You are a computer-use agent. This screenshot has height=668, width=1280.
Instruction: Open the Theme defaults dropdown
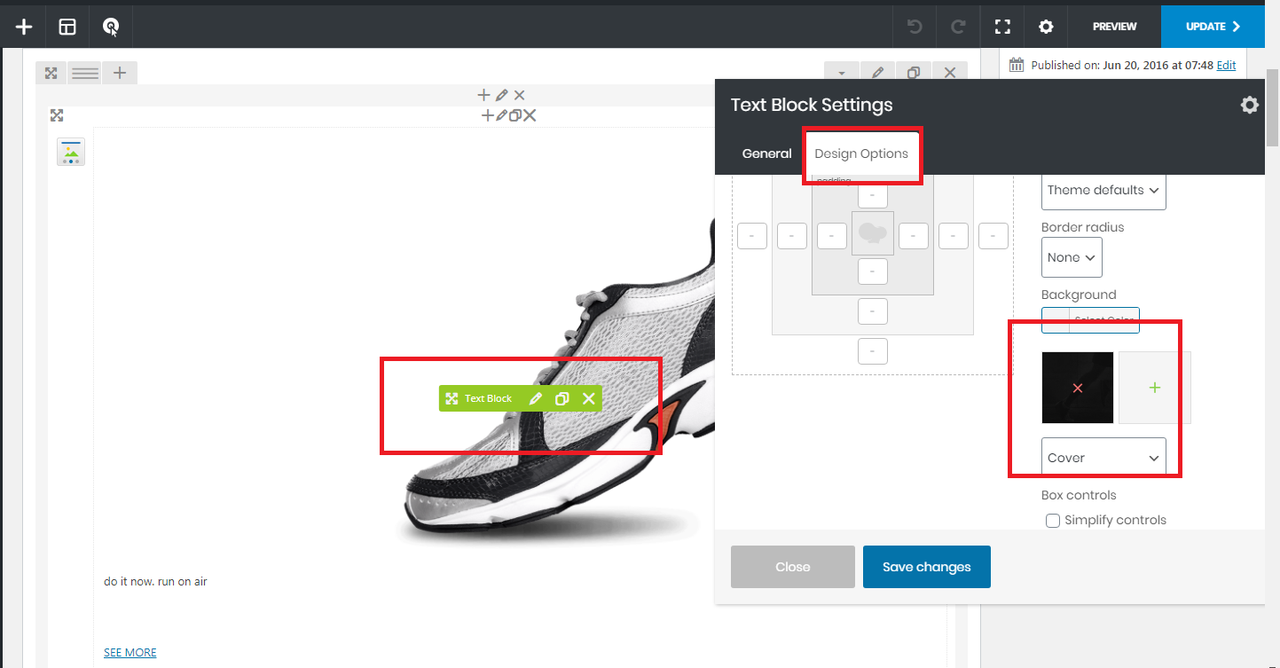1104,190
